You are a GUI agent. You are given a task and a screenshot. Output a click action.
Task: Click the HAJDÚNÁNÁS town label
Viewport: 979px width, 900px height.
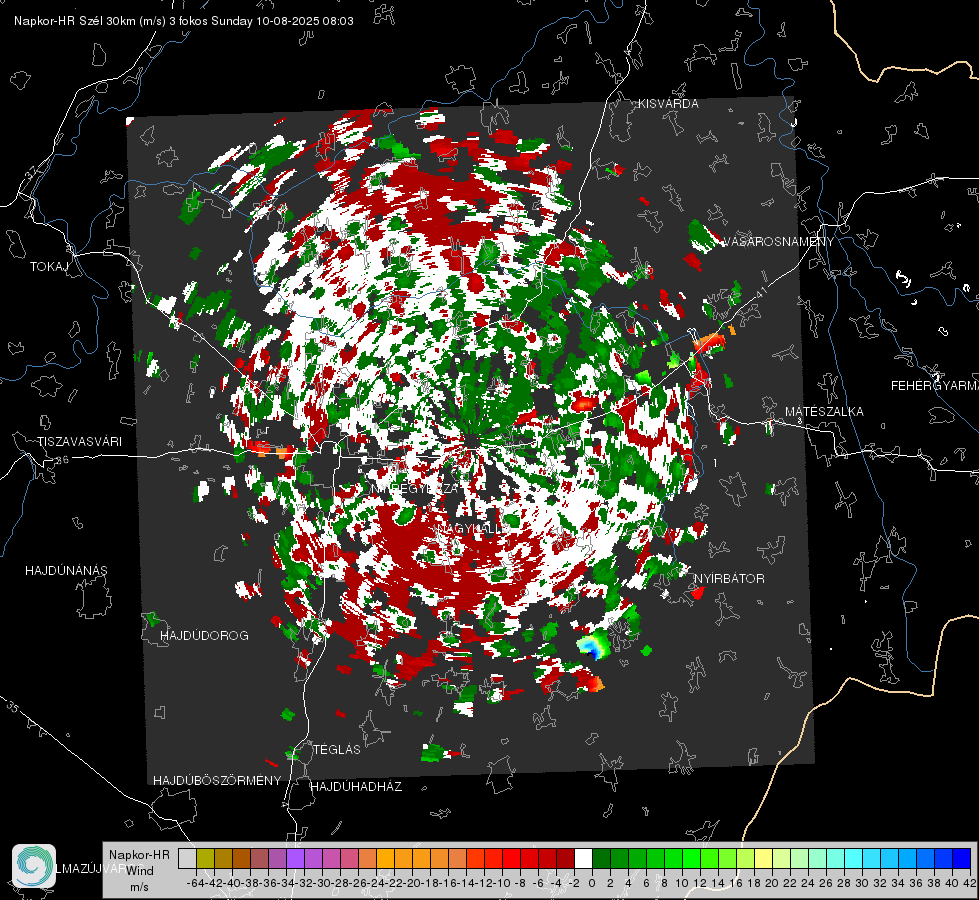66,571
